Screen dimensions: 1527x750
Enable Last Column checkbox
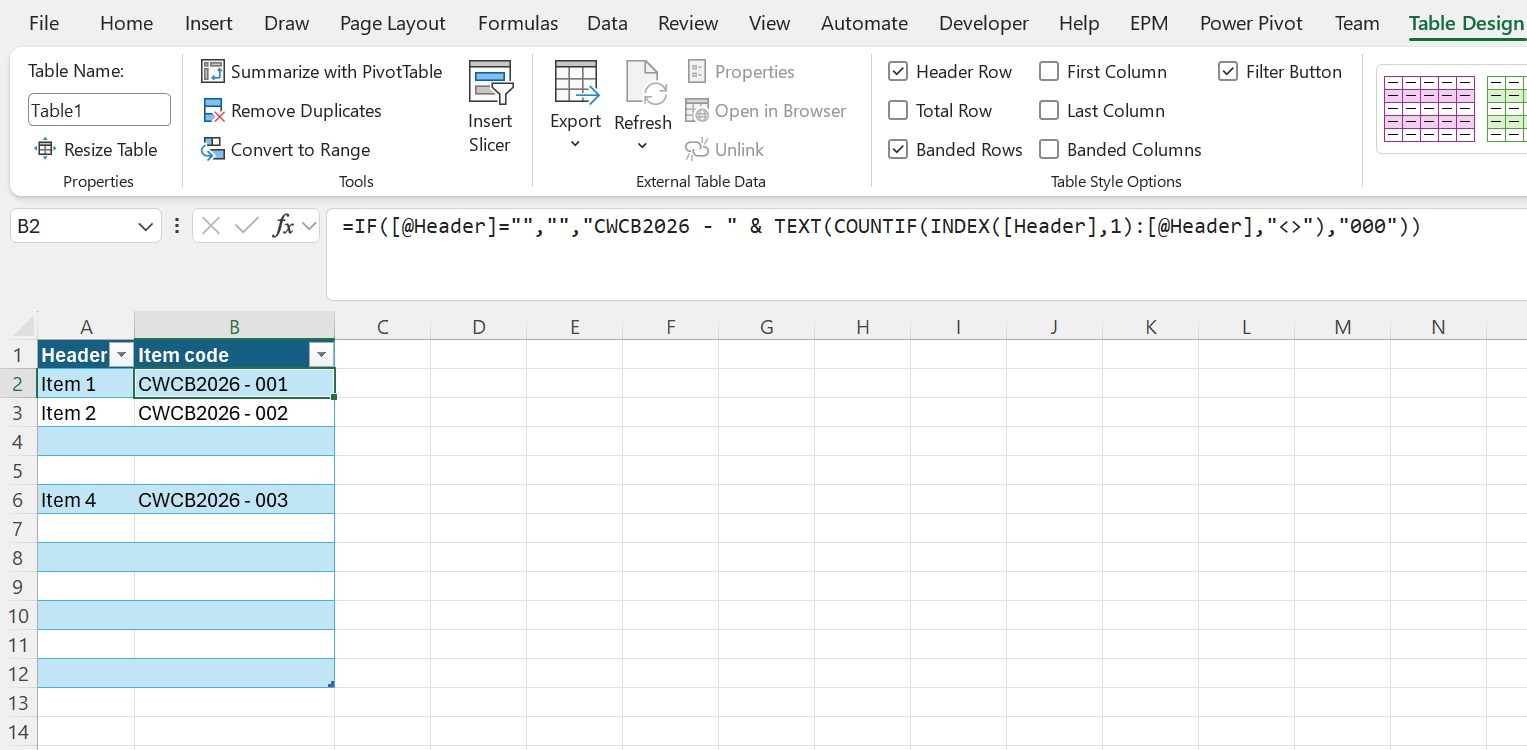pos(1049,110)
